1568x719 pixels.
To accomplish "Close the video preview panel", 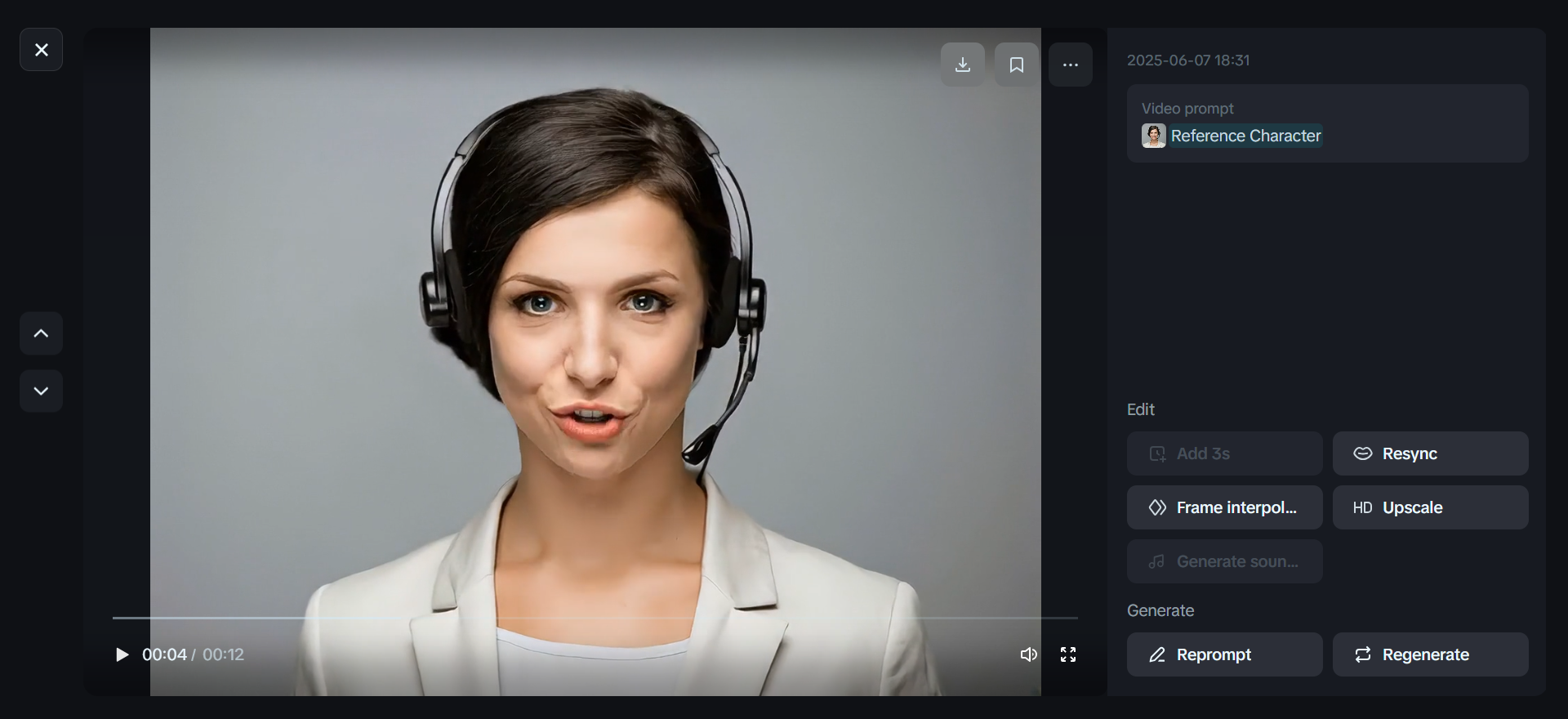I will (41, 50).
